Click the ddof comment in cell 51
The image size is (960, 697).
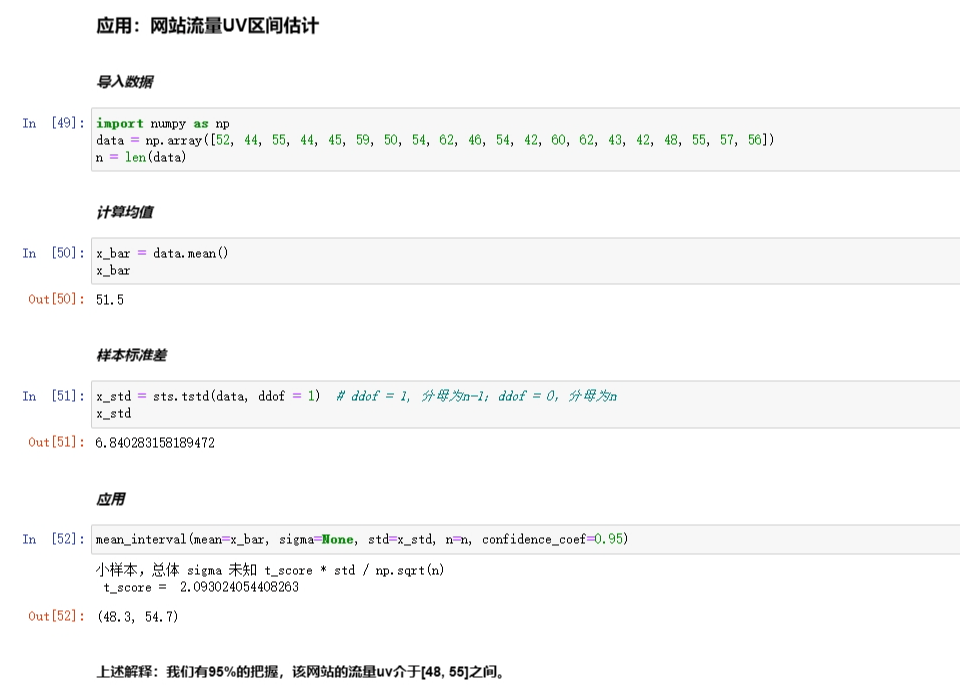[x=476, y=396]
